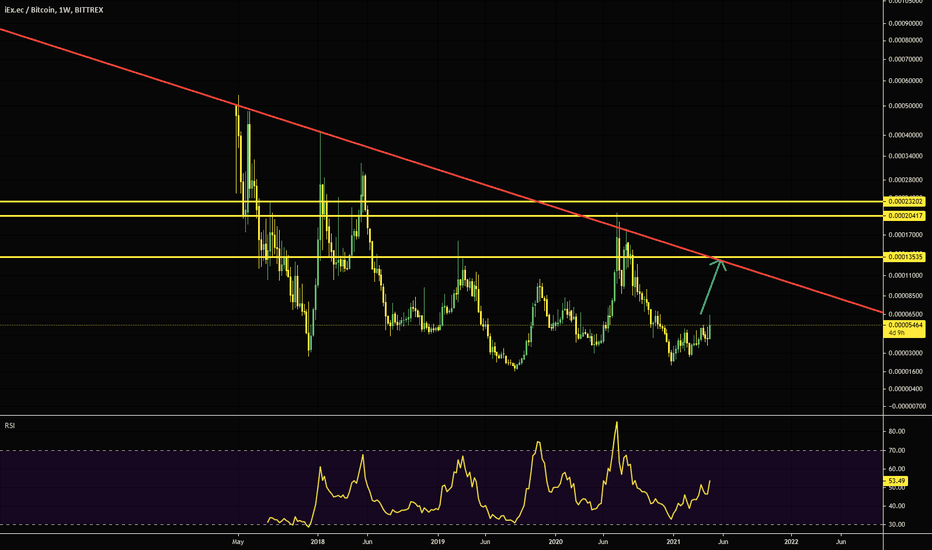
Task: Select the horizontal line at 0.00023202
Action: 442,202
